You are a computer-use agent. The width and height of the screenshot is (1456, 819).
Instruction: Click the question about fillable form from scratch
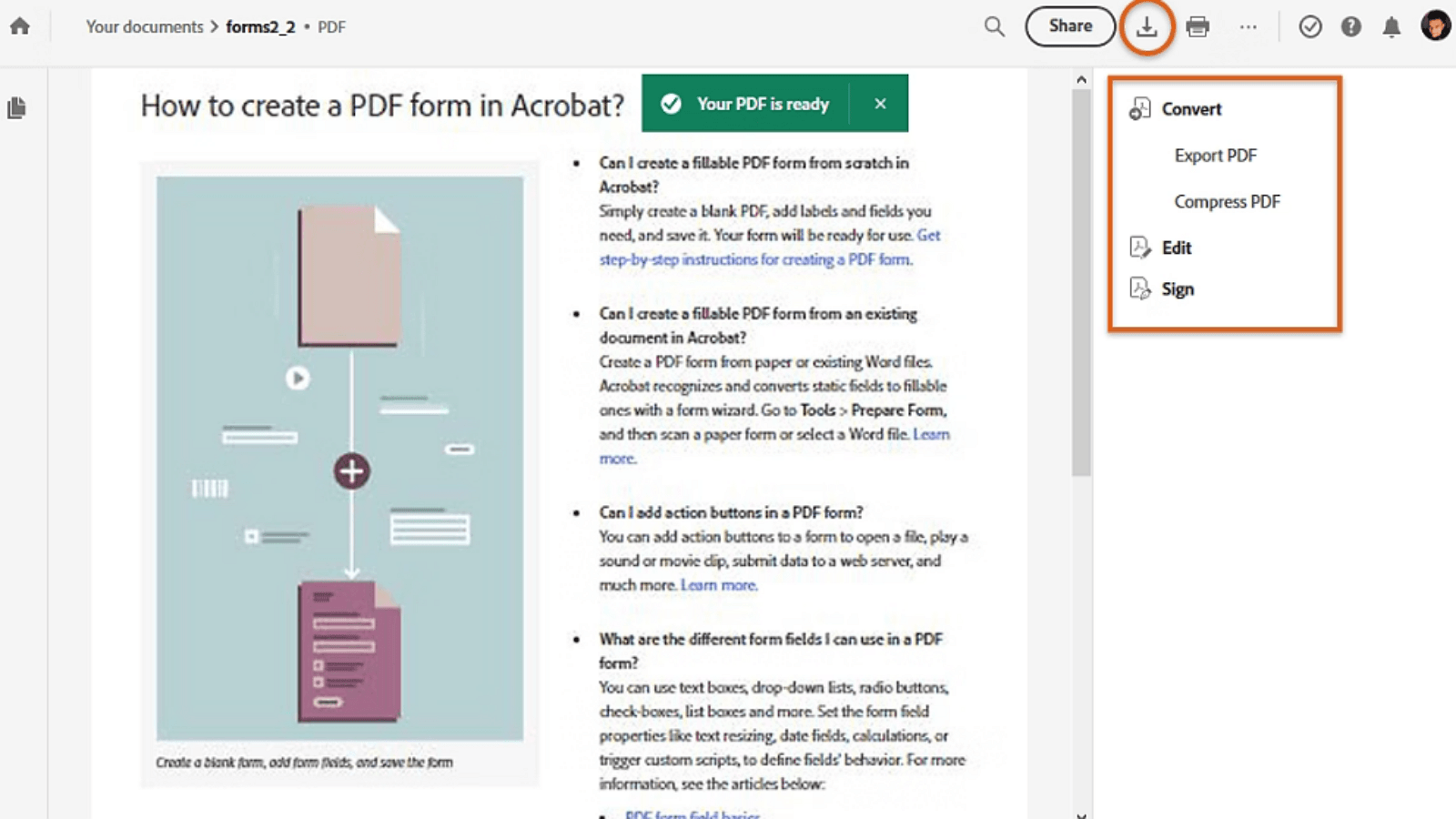click(x=753, y=175)
